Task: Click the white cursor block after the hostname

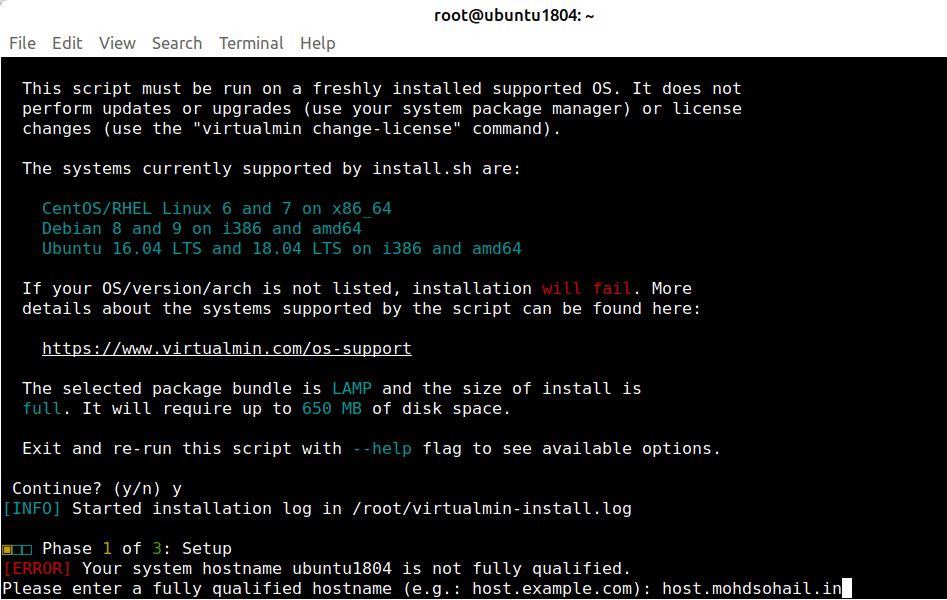Action: point(846,589)
